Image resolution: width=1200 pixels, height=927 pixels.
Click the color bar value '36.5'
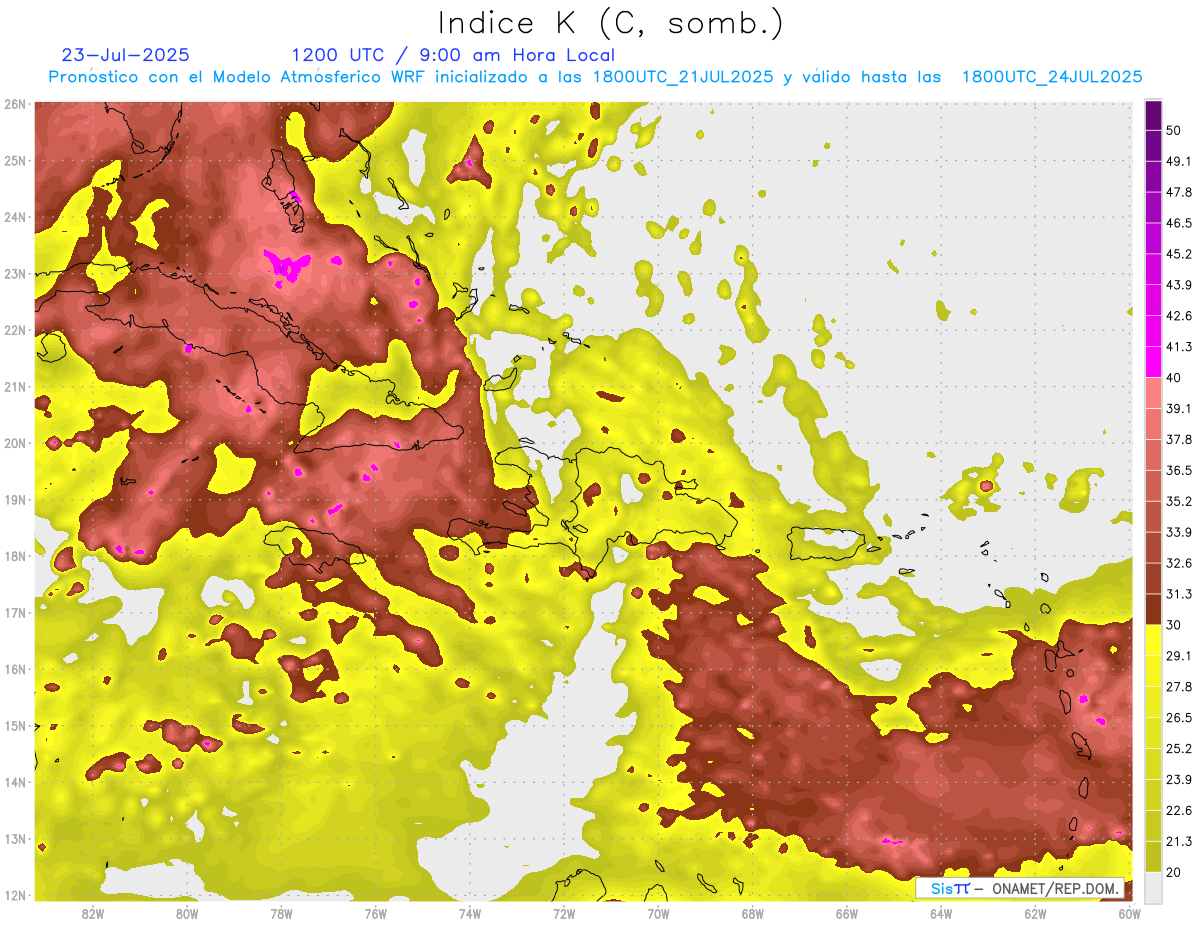click(1178, 470)
